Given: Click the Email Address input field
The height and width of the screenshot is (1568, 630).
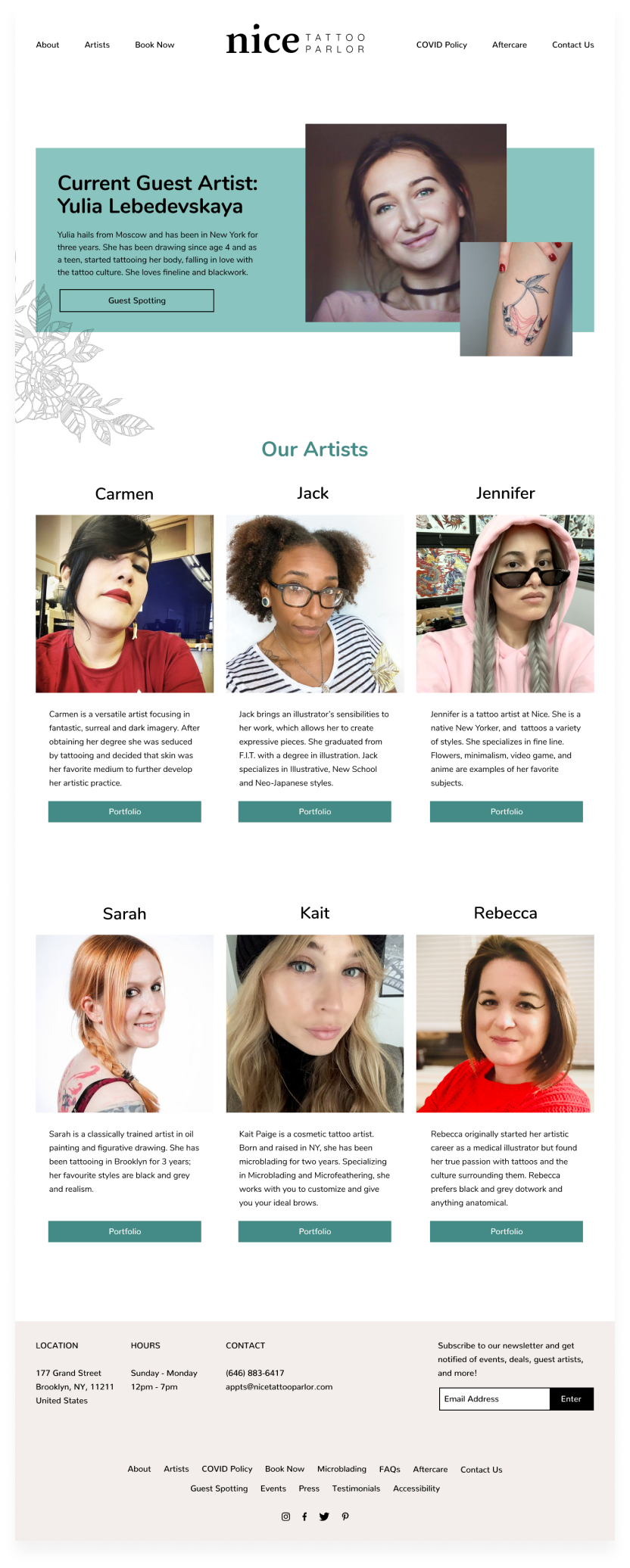Looking at the screenshot, I should coord(494,1398).
